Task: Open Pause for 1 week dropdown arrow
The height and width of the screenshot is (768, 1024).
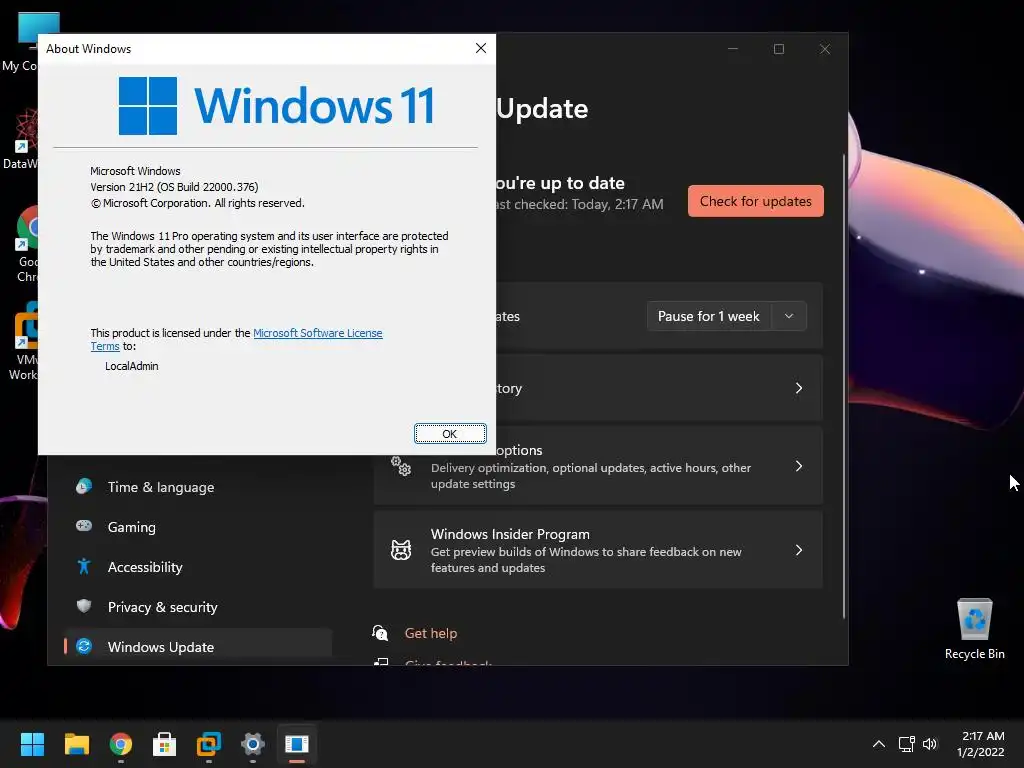Action: (x=789, y=316)
